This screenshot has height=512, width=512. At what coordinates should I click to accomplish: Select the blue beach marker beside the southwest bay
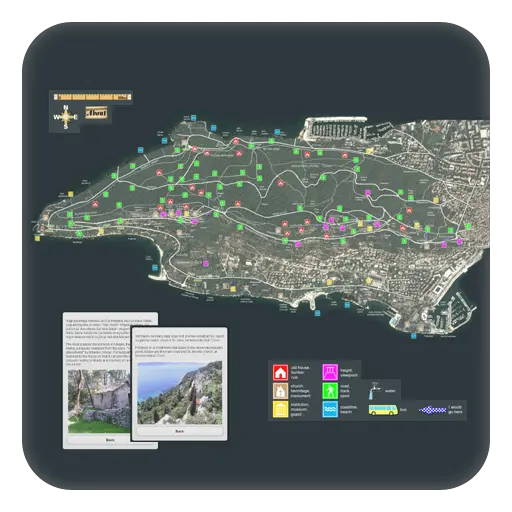click(155, 267)
